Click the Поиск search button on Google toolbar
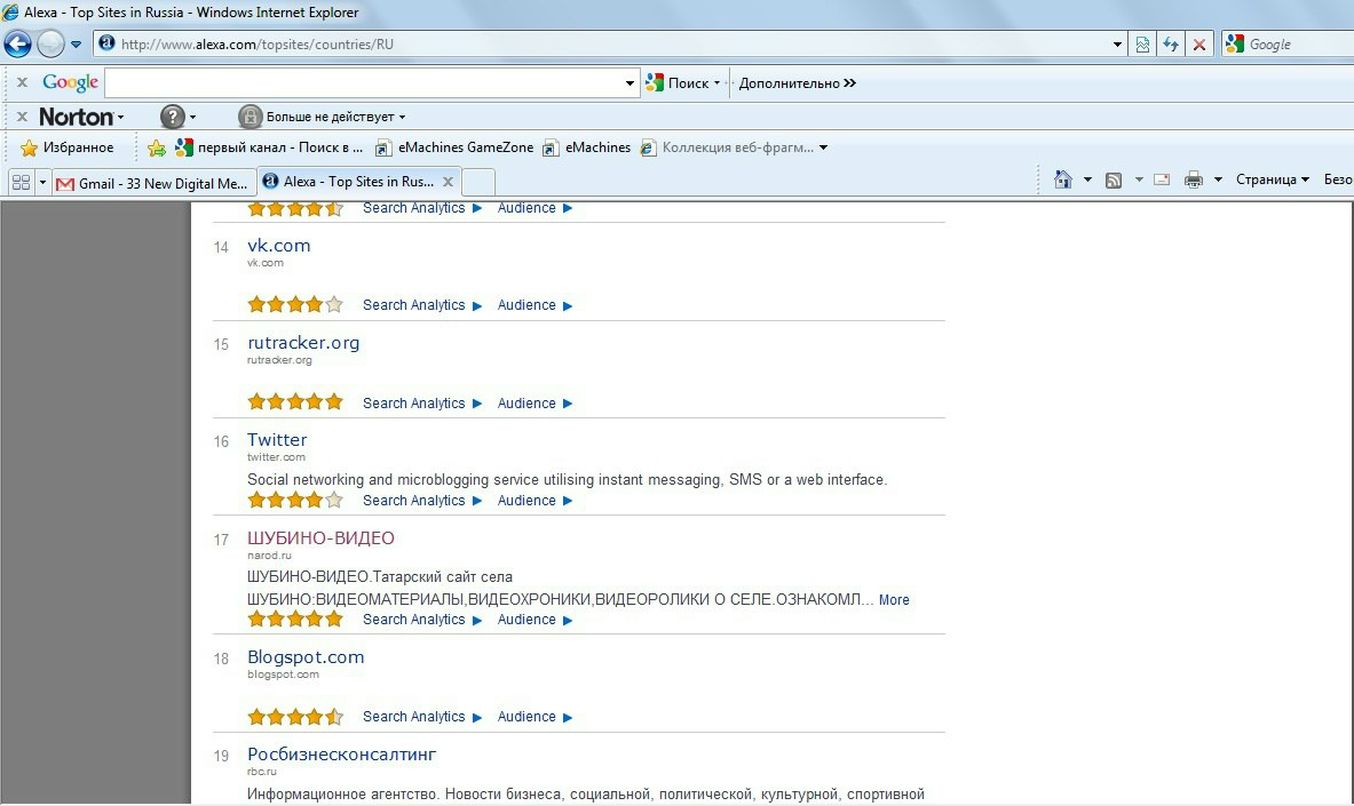Screen dimensions: 1354x806 [x=682, y=83]
